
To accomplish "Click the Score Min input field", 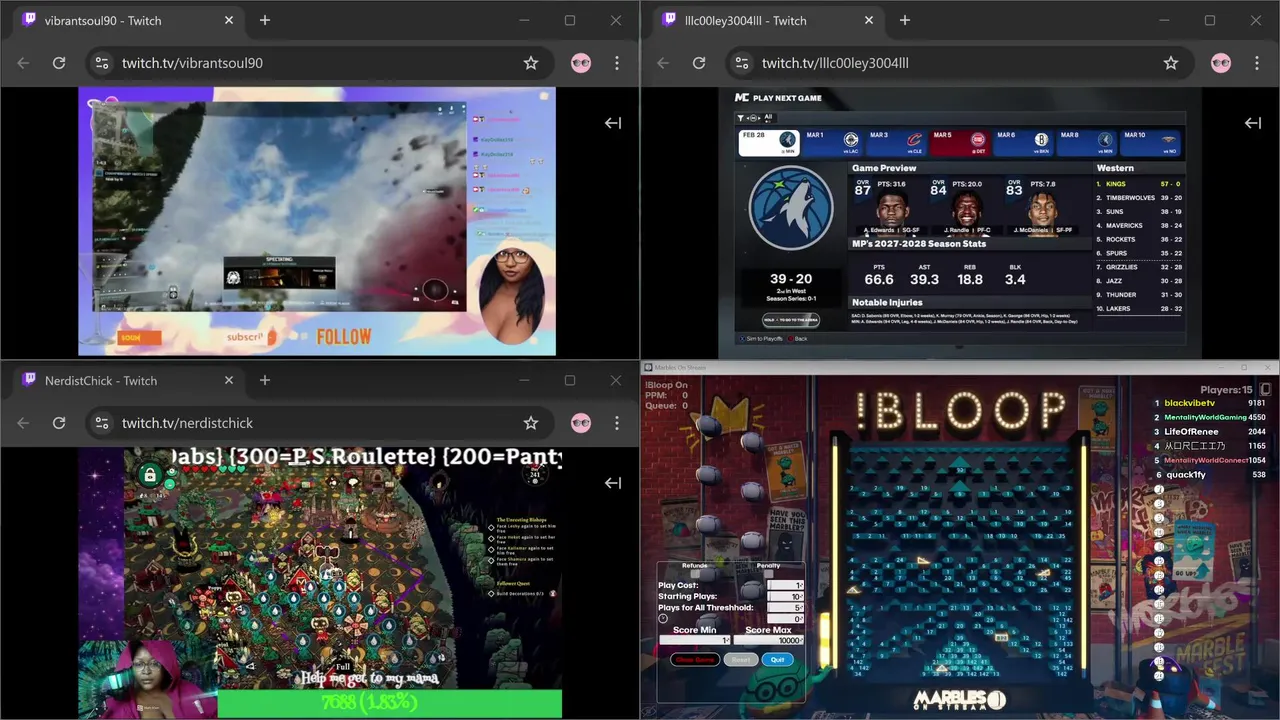I will coord(695,640).
